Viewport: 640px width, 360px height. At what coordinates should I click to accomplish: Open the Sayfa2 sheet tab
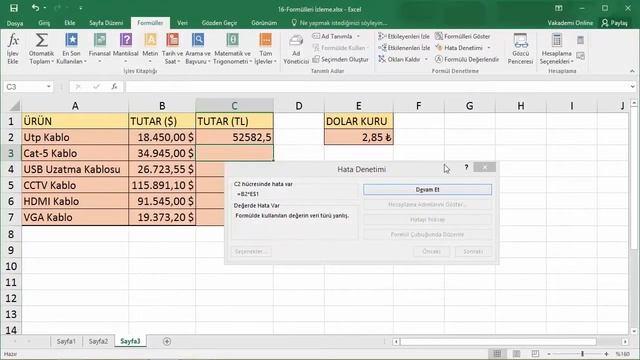click(x=98, y=341)
